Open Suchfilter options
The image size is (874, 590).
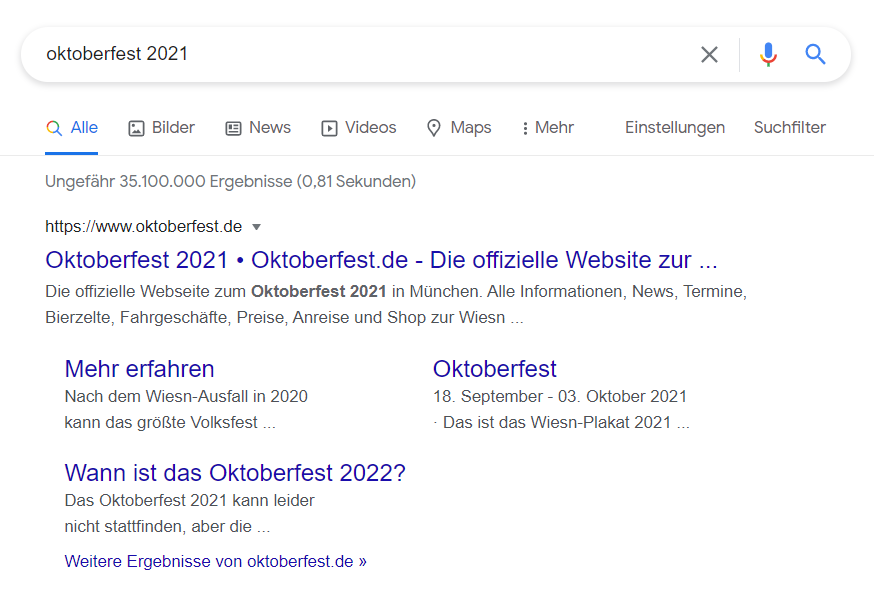790,128
